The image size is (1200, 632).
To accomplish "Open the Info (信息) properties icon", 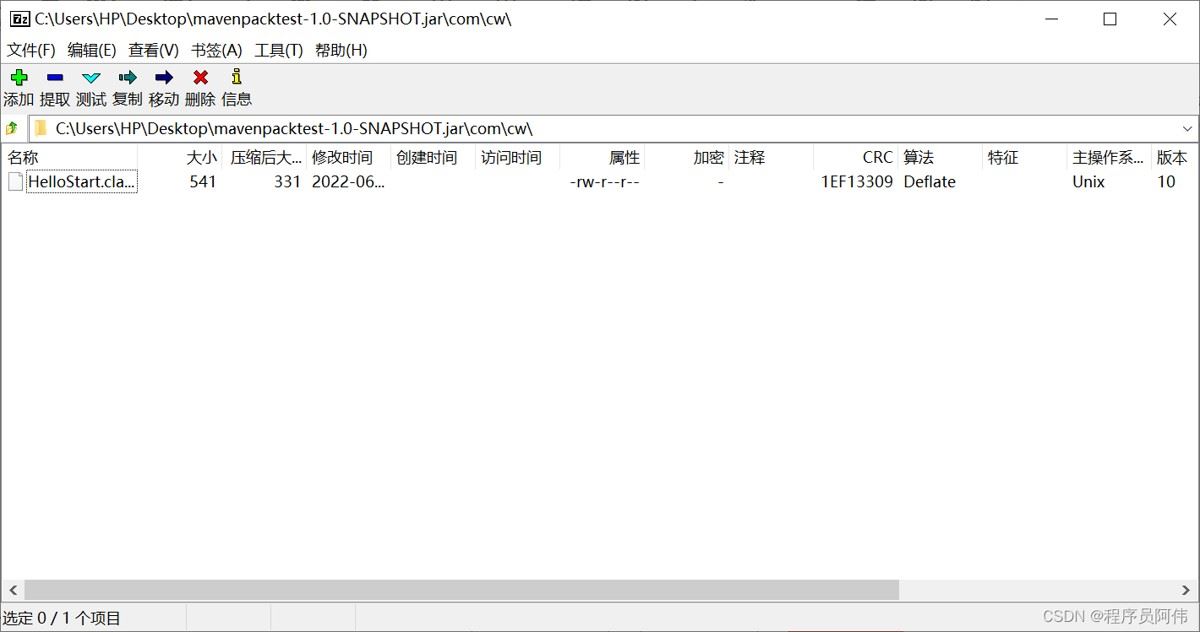I will pyautogui.click(x=236, y=78).
